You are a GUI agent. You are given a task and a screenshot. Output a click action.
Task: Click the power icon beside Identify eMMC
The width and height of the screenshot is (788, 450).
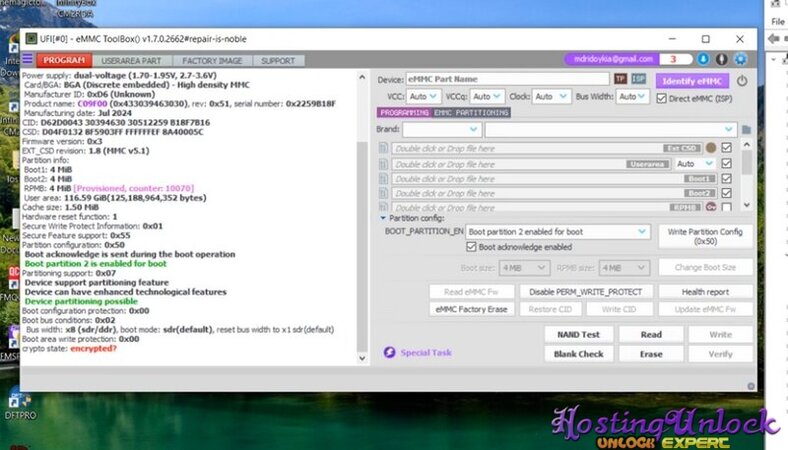point(742,80)
